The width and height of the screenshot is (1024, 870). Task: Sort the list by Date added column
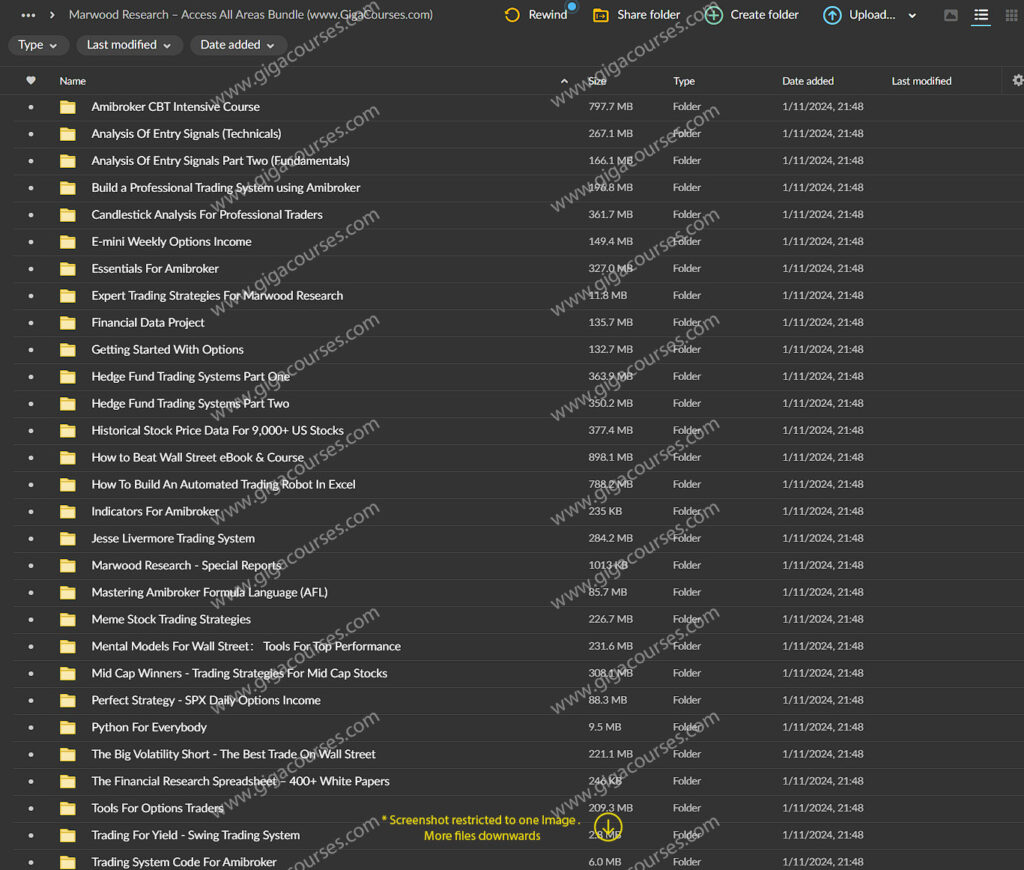point(807,81)
